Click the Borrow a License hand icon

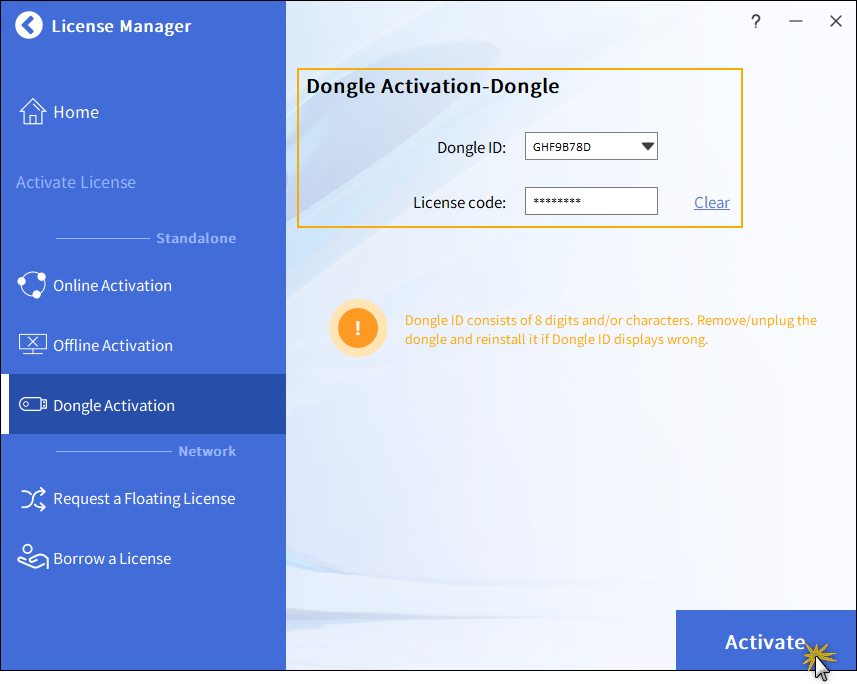(x=33, y=558)
